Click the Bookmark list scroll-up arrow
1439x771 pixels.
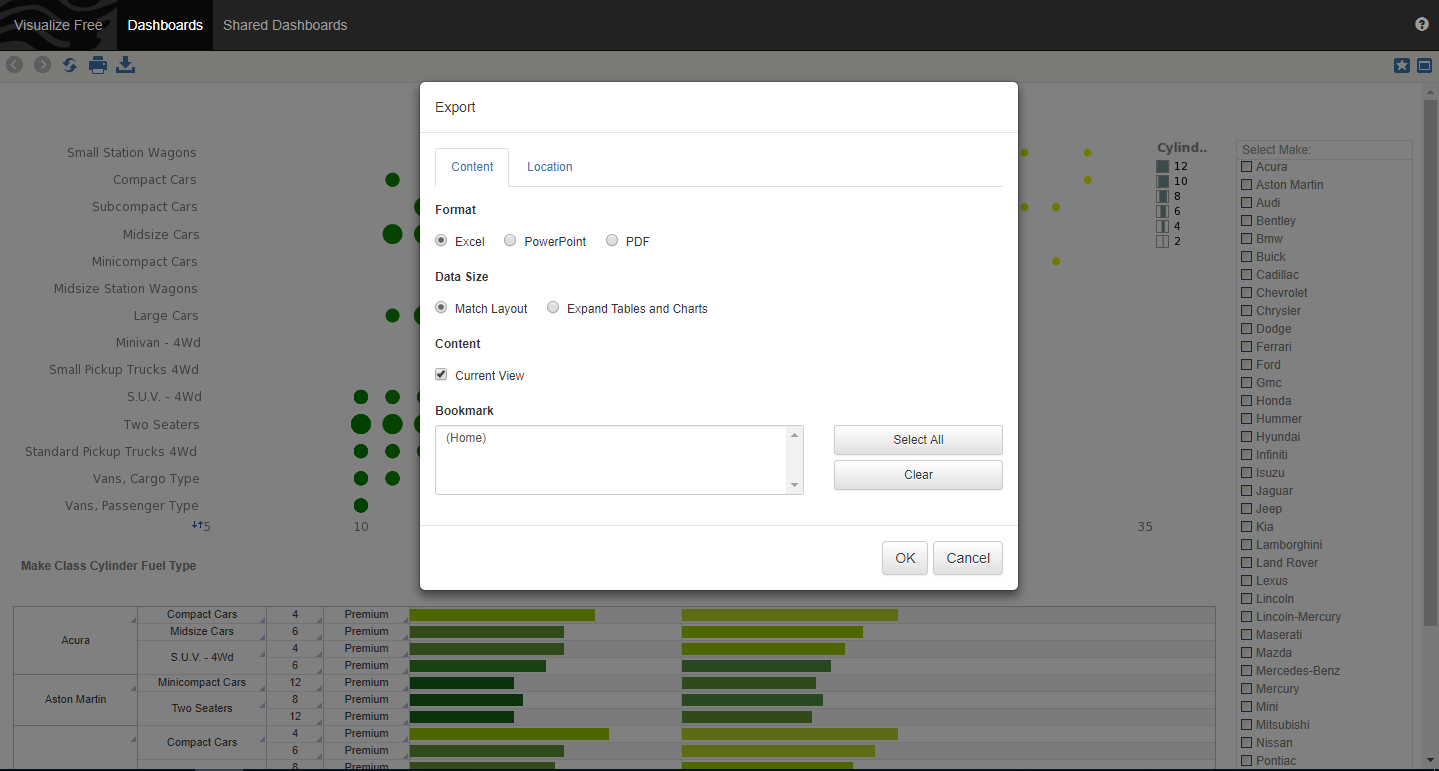tap(795, 434)
